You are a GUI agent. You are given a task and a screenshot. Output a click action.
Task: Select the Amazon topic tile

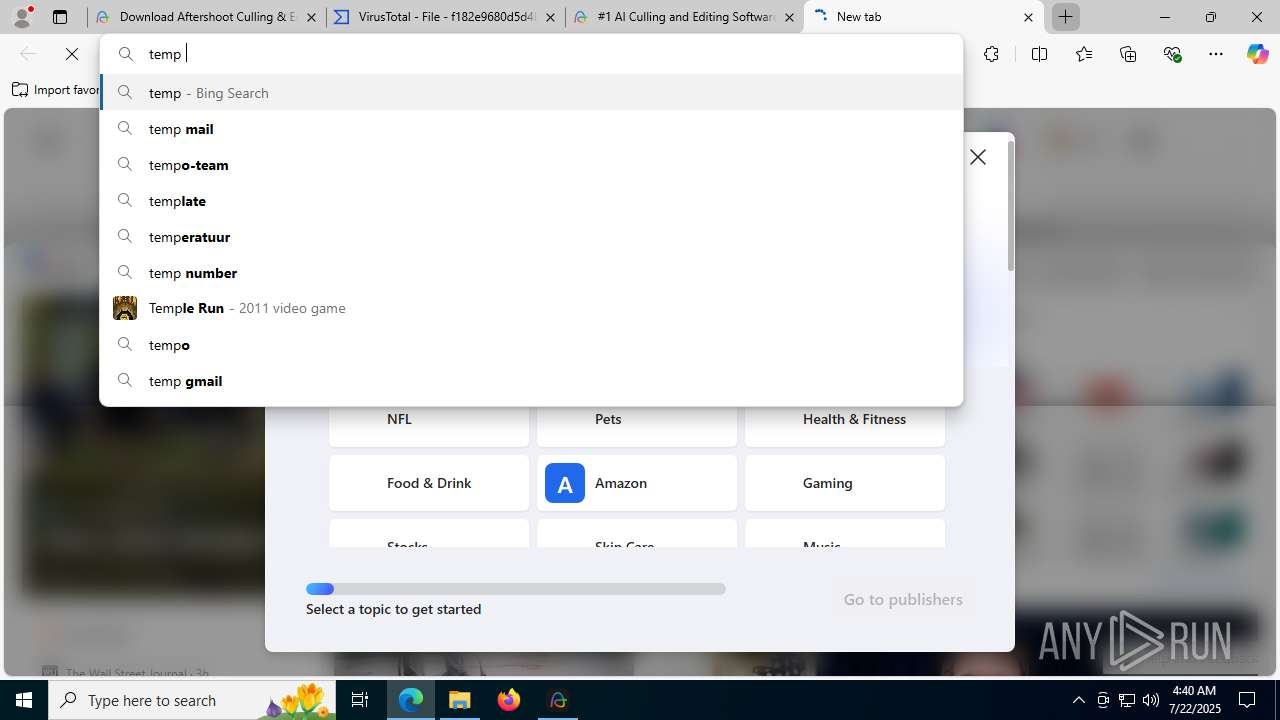tap(637, 483)
